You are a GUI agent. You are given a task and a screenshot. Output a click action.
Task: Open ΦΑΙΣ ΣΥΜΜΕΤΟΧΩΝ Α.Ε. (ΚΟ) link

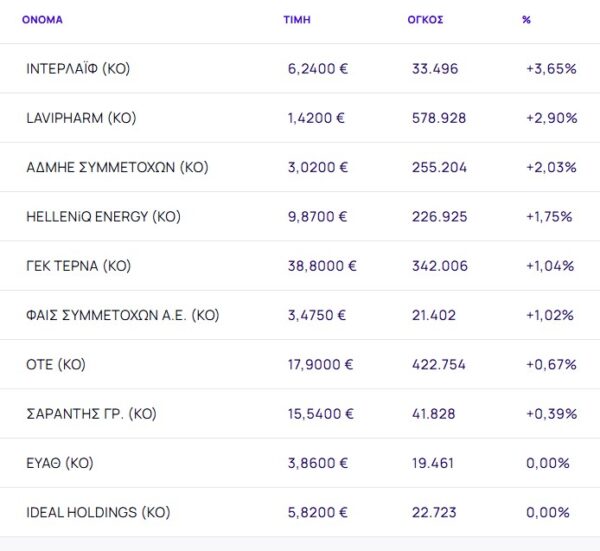point(122,315)
